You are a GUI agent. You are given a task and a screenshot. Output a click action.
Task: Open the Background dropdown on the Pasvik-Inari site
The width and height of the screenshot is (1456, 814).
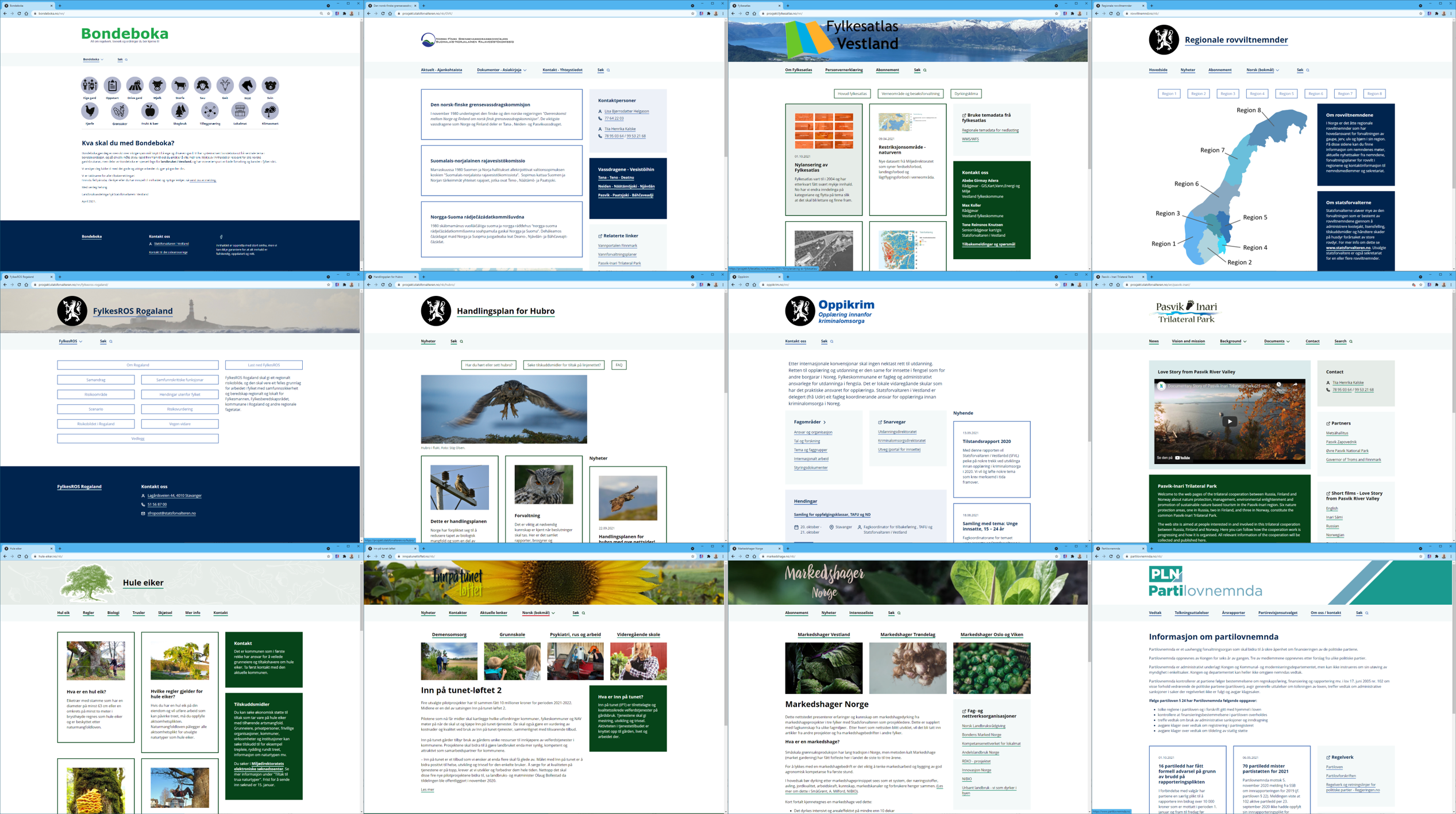tap(1233, 341)
